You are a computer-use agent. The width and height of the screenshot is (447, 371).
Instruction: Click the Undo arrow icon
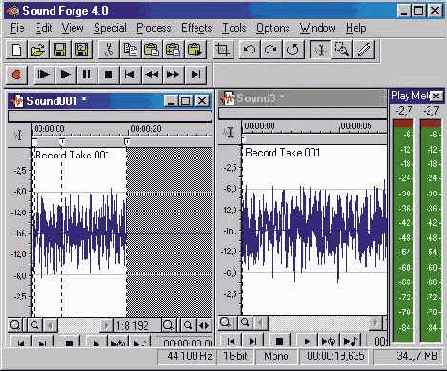pos(249,50)
